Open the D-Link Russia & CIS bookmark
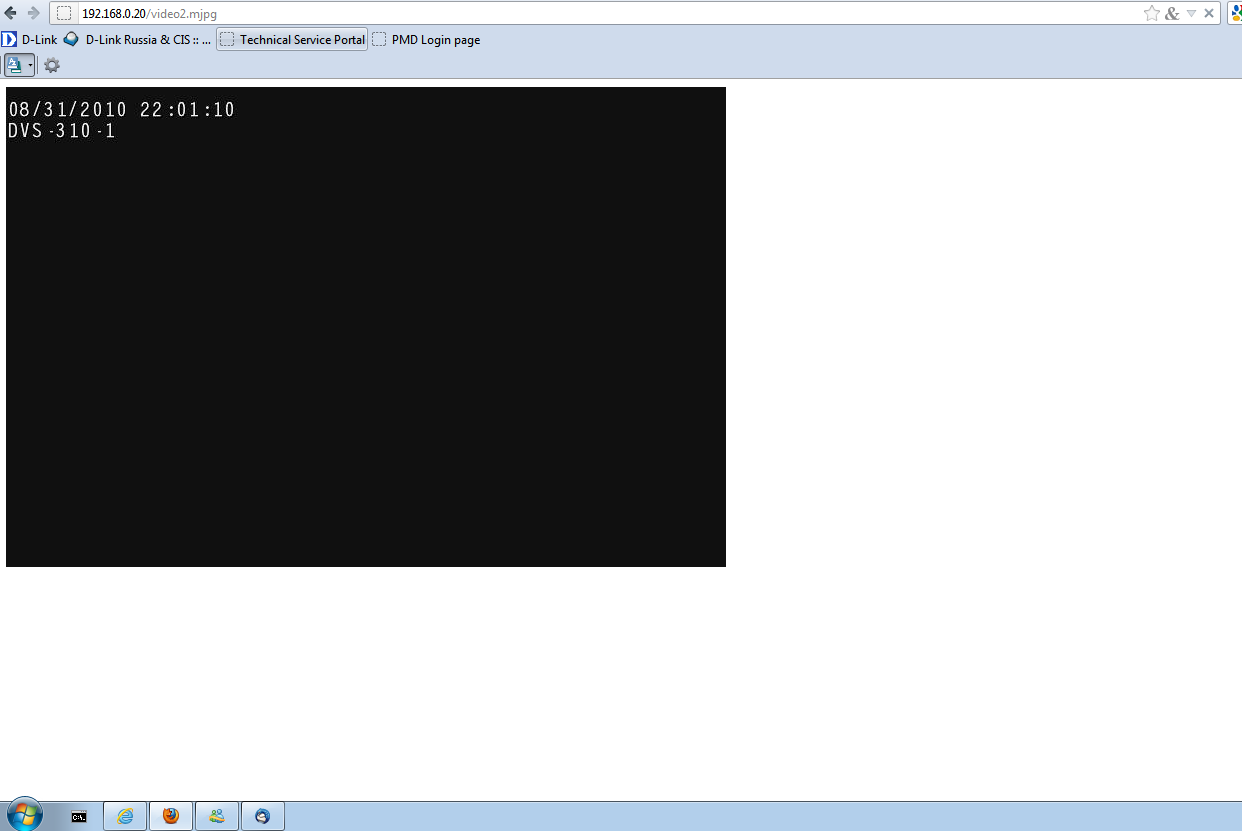 (x=137, y=40)
